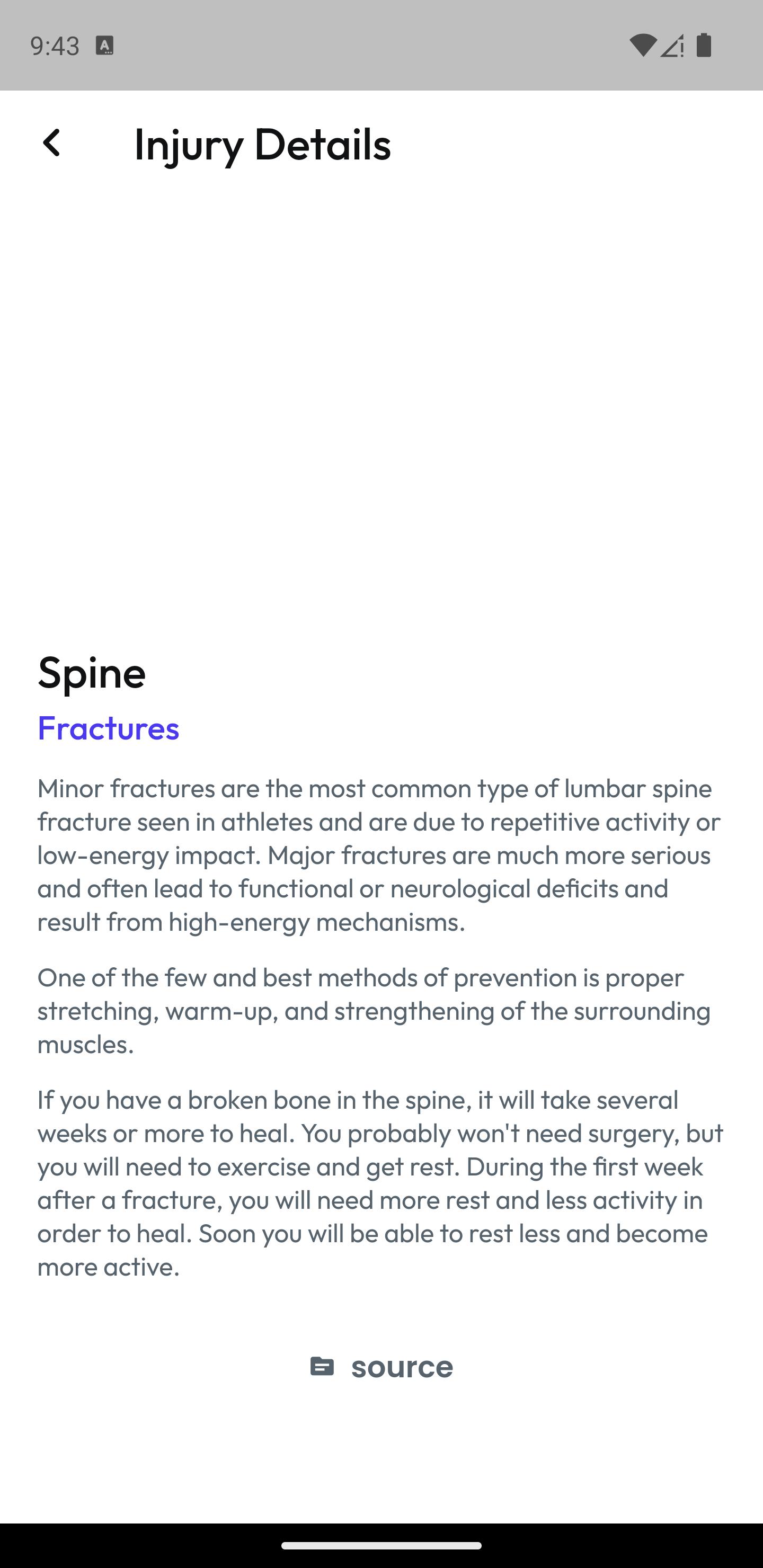Image resolution: width=763 pixels, height=1568 pixels.
Task: Tap the Spine heading
Action: click(92, 673)
